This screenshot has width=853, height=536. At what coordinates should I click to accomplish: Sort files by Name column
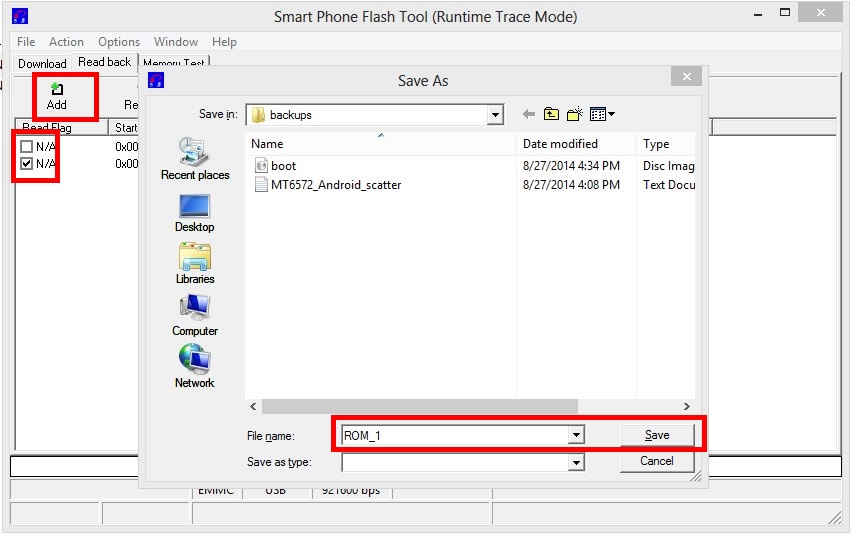point(381,144)
